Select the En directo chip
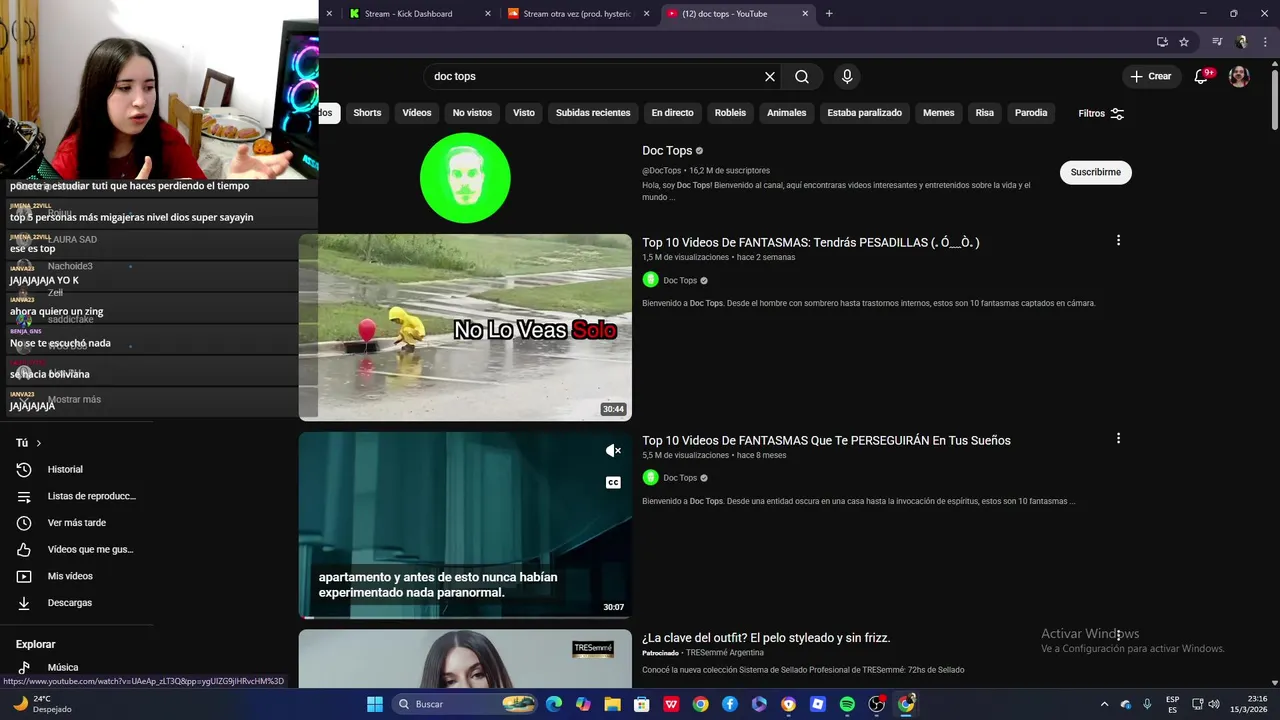The image size is (1280, 720). click(672, 113)
